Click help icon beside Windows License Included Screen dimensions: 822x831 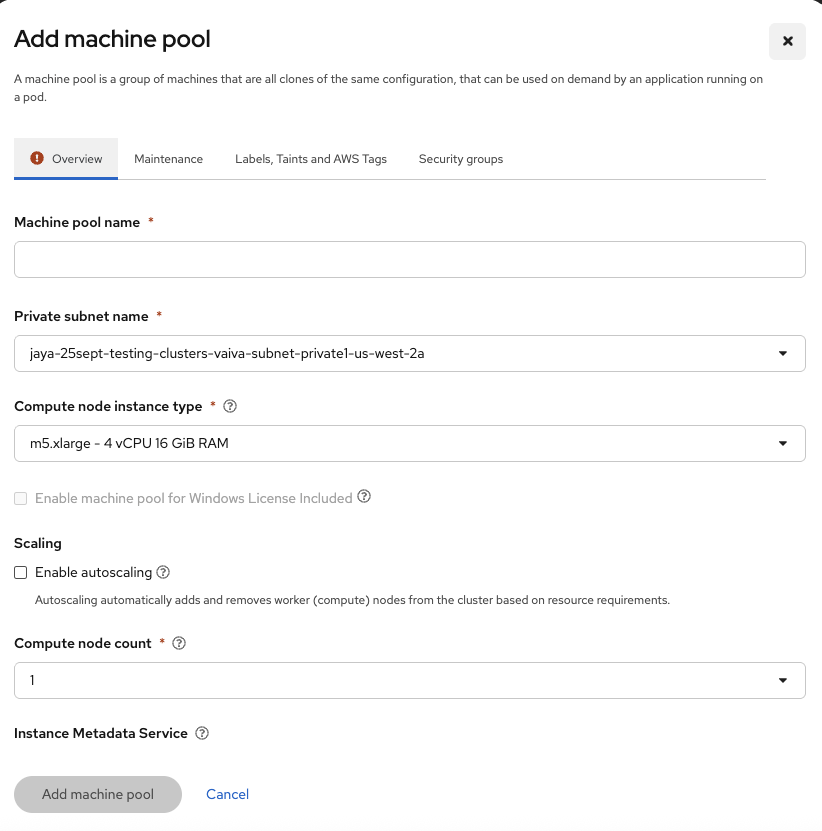pyautogui.click(x=364, y=497)
